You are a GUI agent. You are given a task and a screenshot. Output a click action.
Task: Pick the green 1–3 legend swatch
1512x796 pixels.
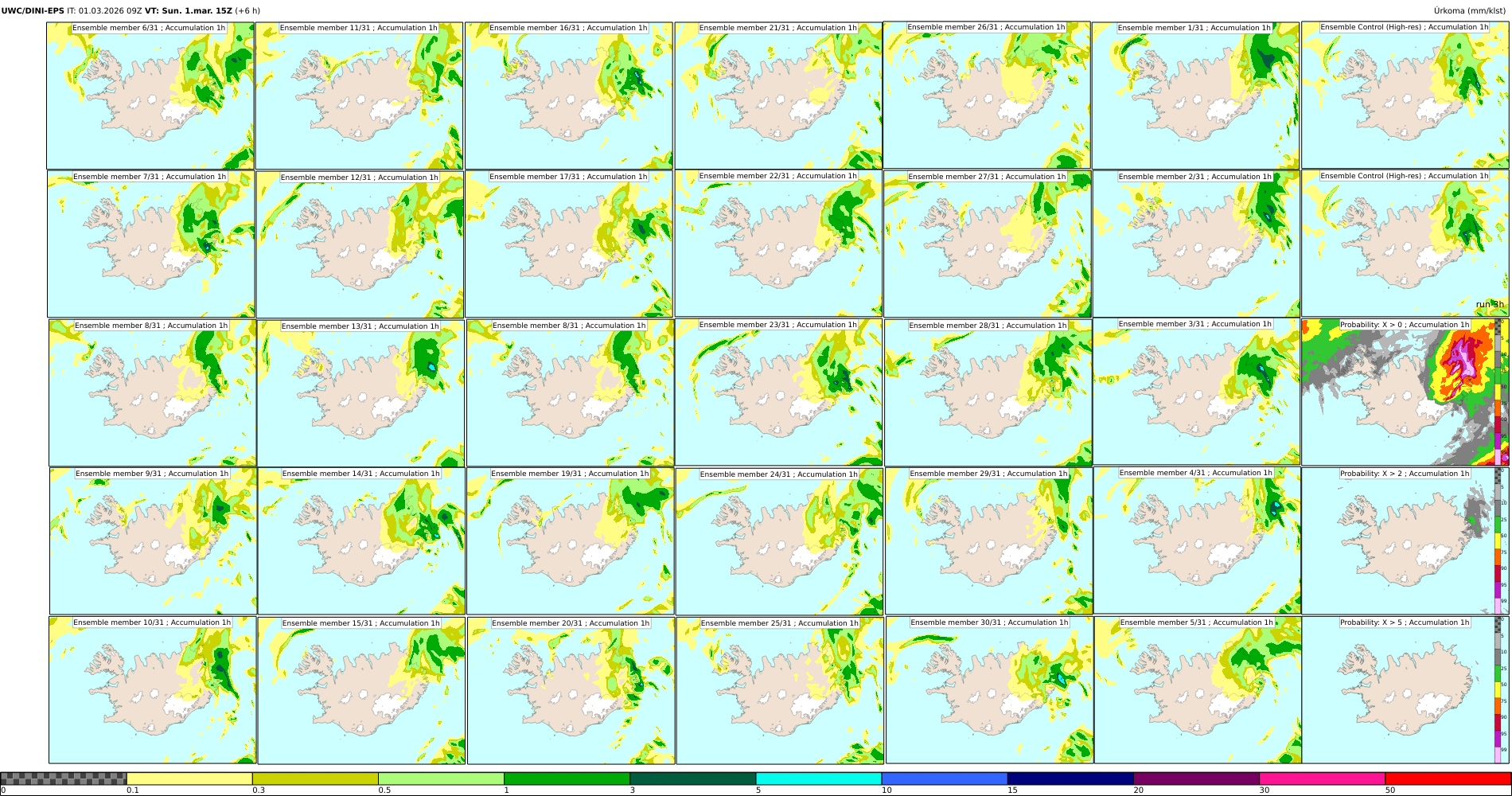coord(567,778)
